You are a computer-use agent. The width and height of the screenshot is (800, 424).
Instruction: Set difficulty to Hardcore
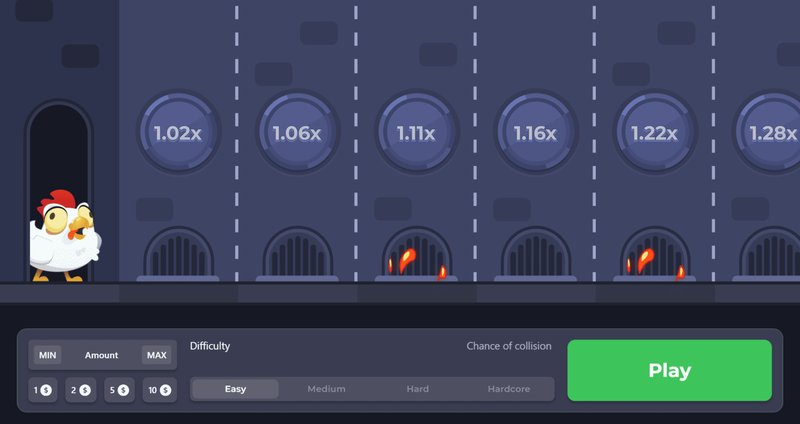point(509,389)
